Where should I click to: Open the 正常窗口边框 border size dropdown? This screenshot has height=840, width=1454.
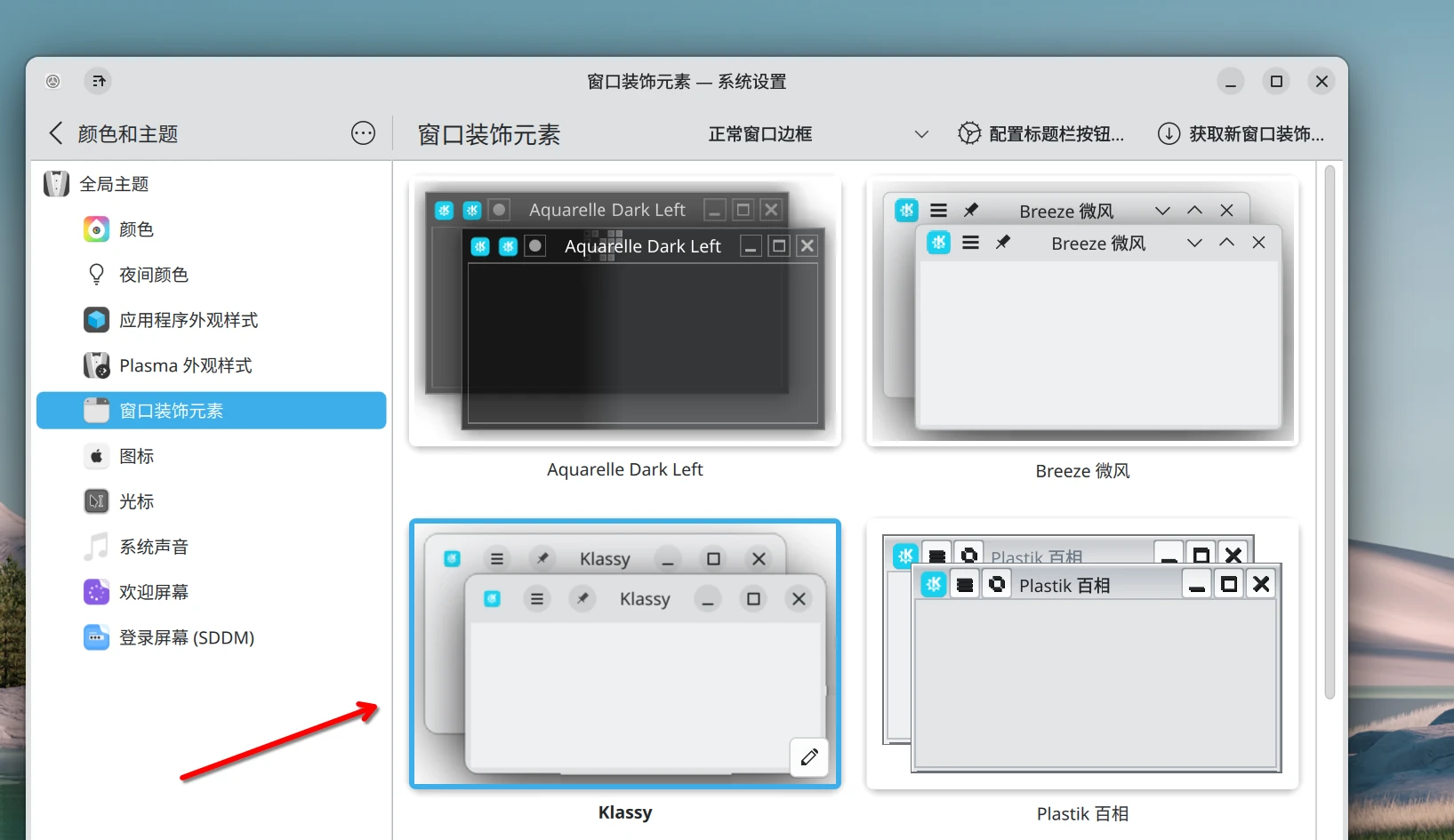coord(816,134)
